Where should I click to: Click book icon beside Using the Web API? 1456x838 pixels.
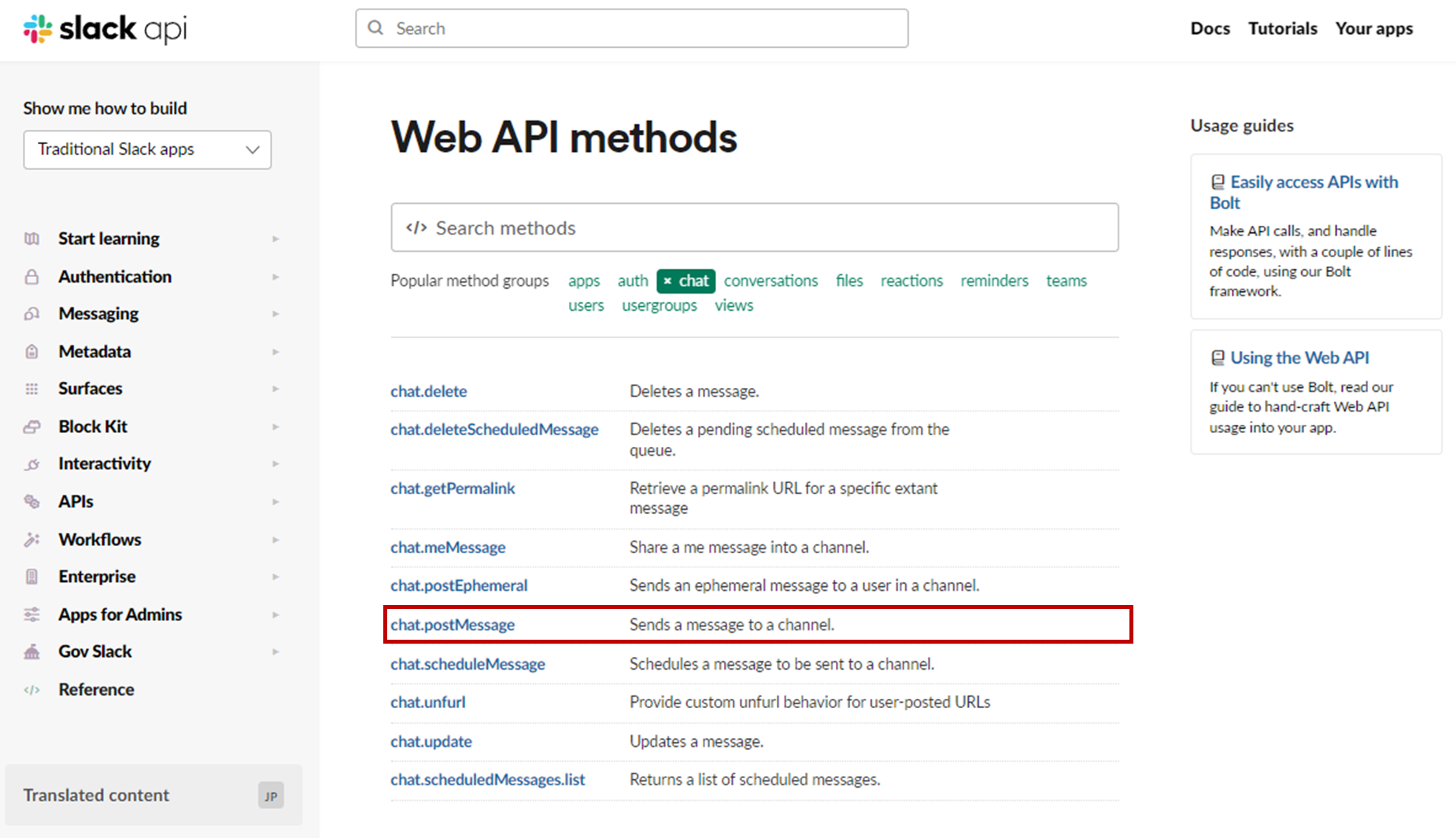click(x=1218, y=358)
